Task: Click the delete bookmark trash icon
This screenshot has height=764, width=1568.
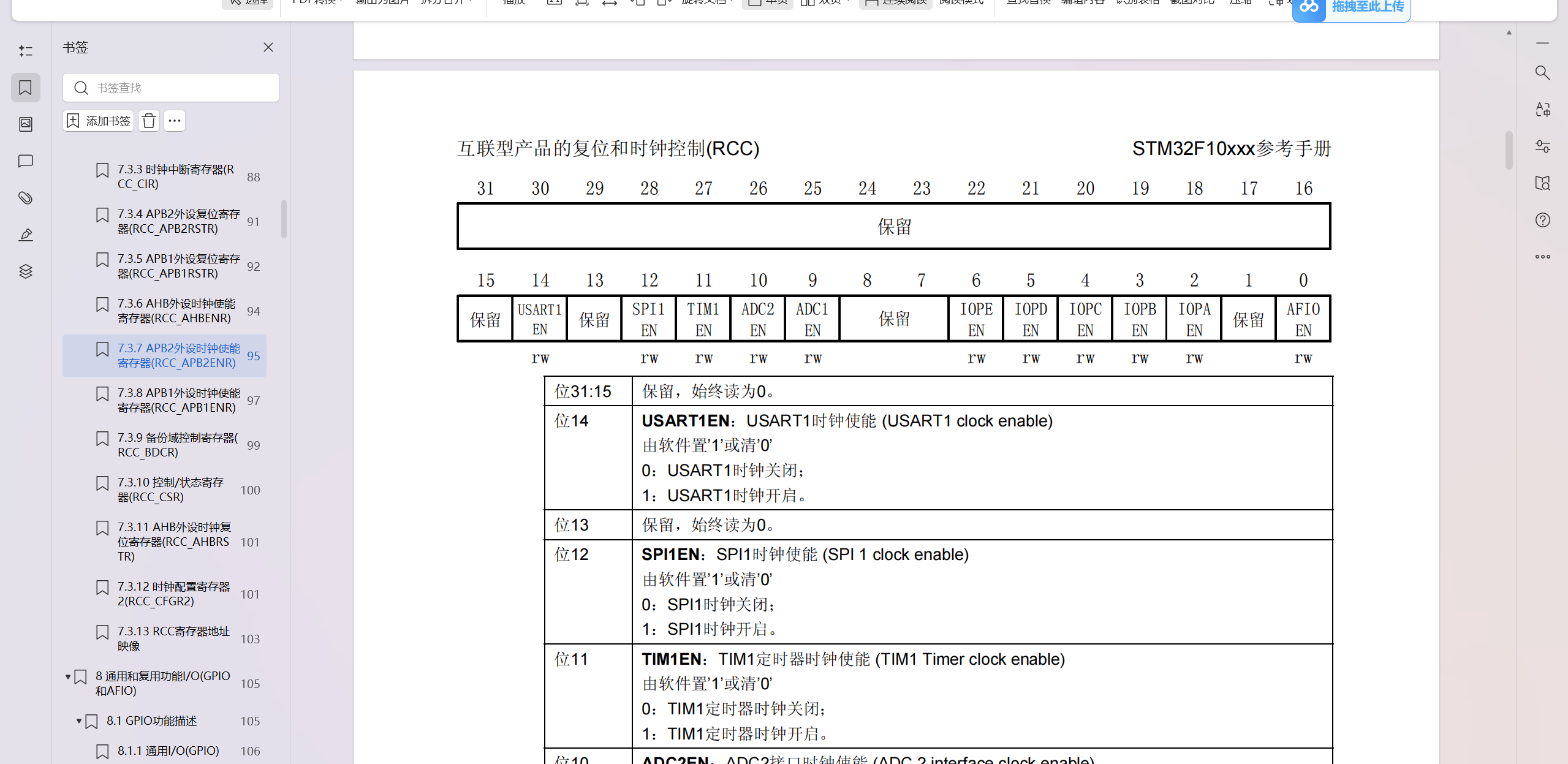Action: pos(149,121)
